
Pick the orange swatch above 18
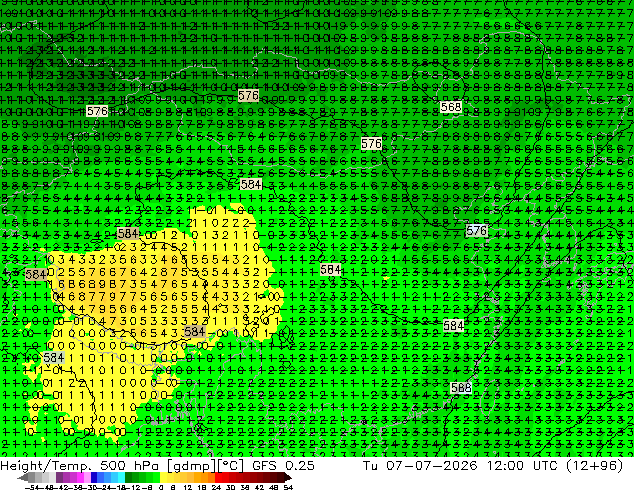(205, 477)
